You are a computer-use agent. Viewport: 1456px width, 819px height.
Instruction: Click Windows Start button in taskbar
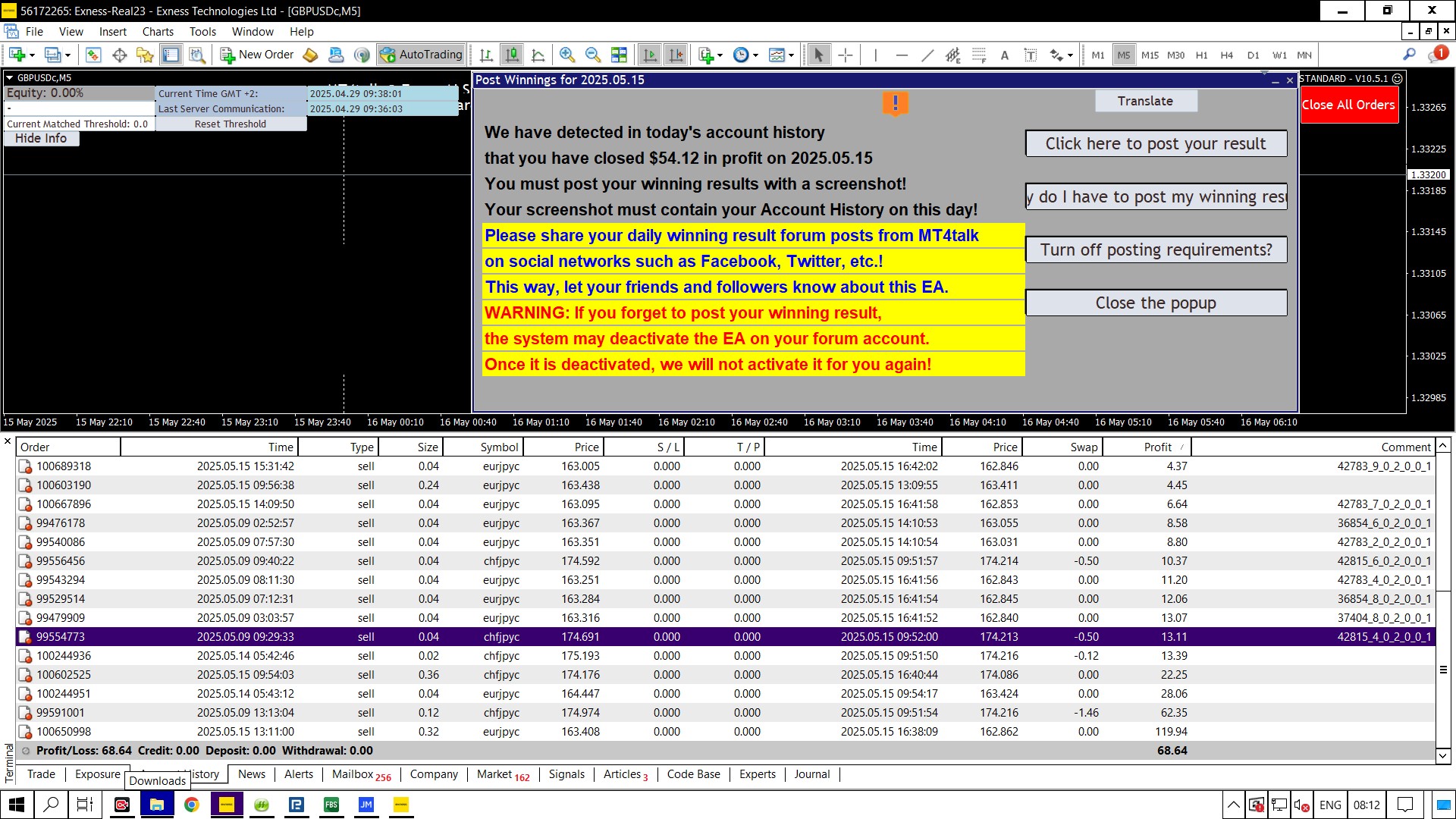point(17,805)
